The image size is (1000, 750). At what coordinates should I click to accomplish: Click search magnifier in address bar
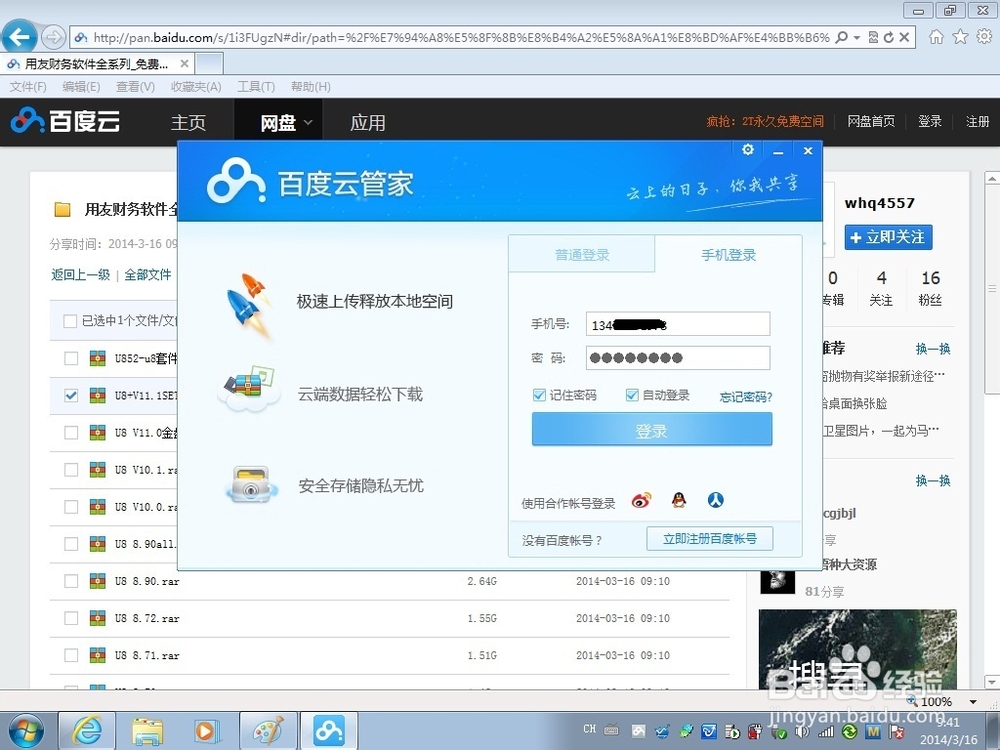click(x=842, y=38)
